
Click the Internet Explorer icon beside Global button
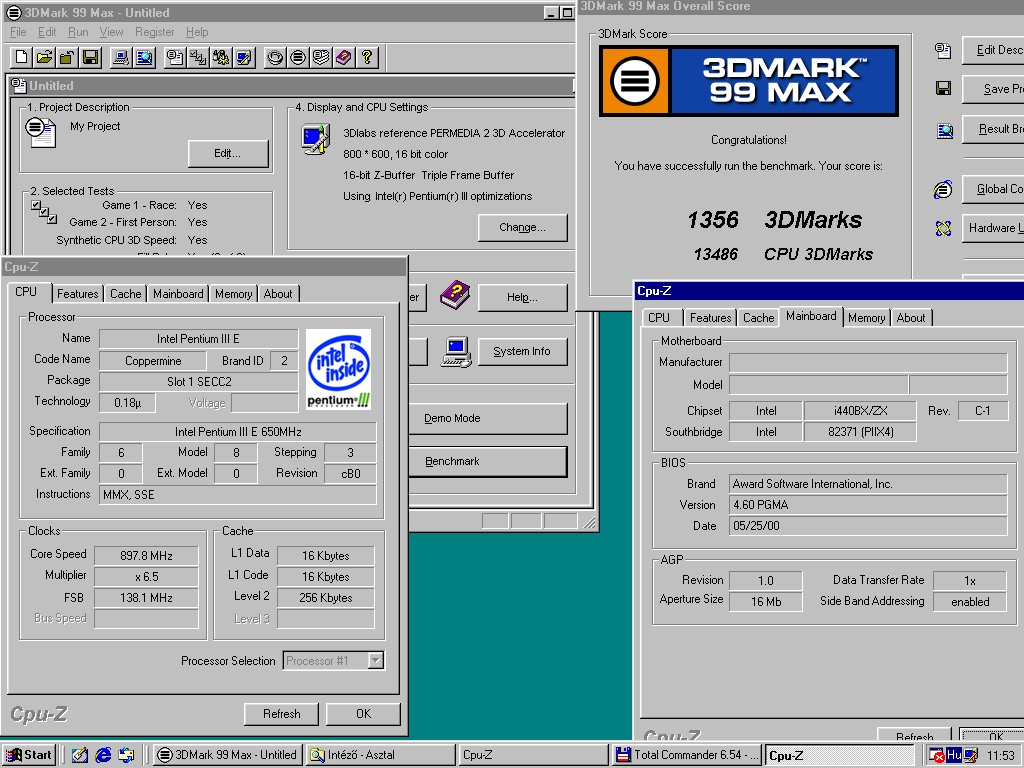pos(943,189)
